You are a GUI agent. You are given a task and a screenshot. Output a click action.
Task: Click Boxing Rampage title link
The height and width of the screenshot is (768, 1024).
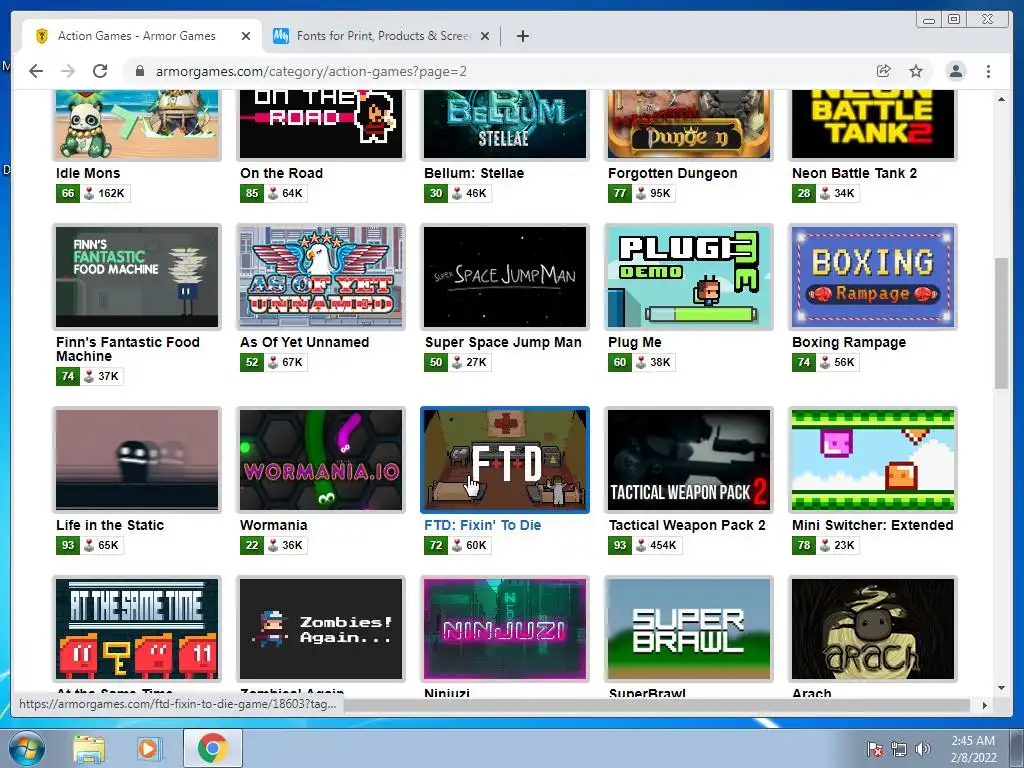click(849, 342)
